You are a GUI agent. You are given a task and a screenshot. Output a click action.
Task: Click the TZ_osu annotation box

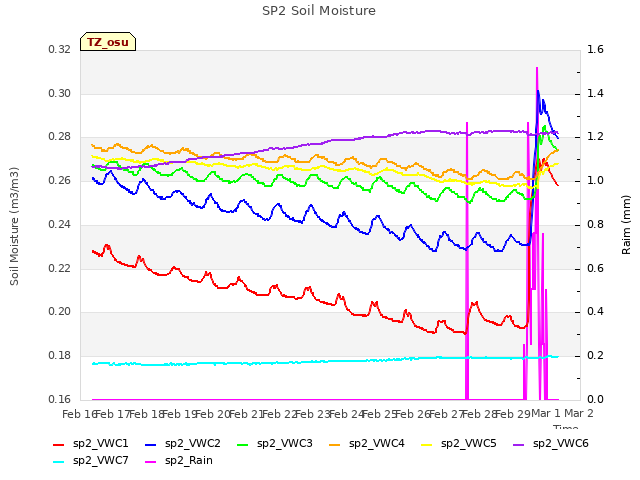(x=108, y=42)
